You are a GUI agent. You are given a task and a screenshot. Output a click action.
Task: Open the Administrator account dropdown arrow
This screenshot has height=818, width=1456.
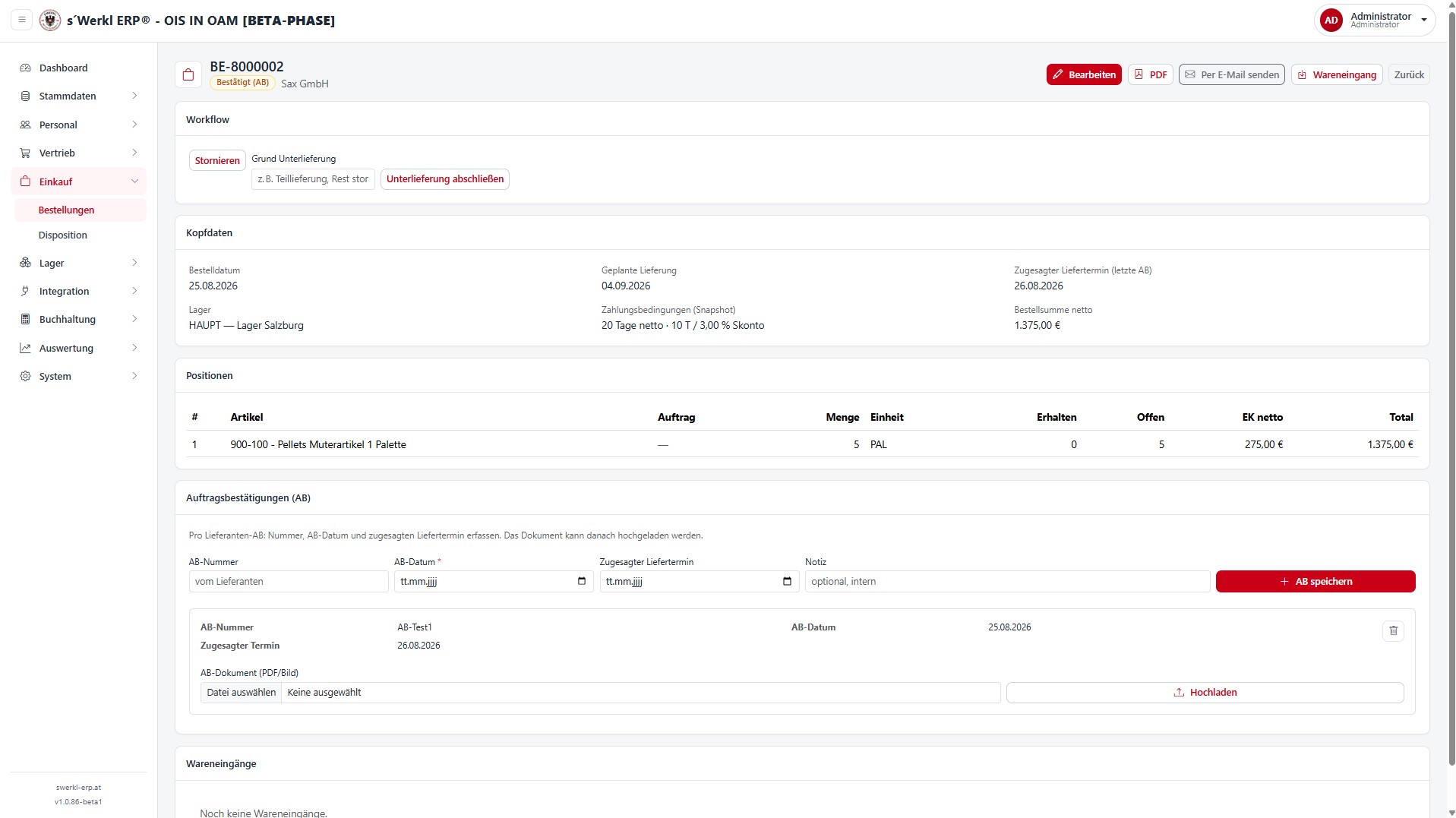[x=1423, y=21]
